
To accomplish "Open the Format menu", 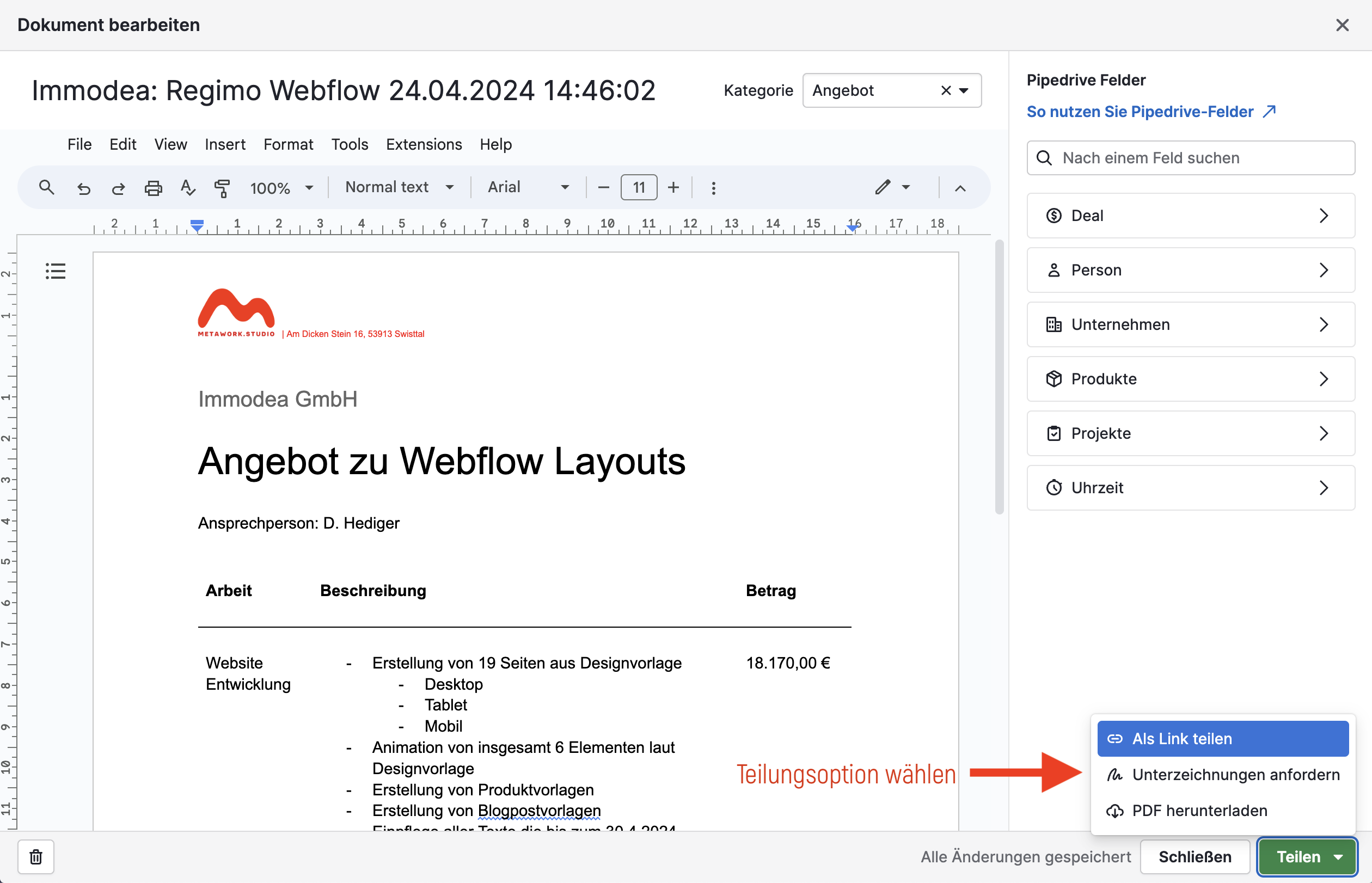I will click(x=288, y=144).
